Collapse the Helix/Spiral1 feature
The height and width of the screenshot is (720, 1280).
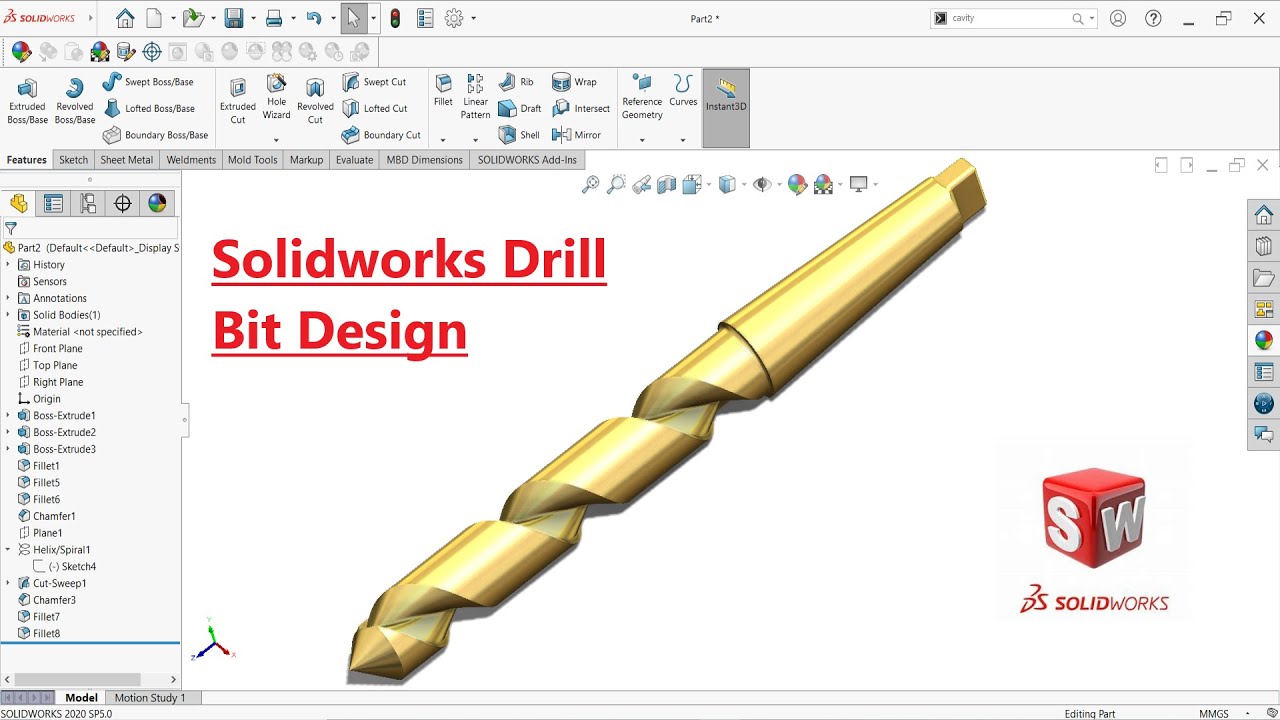coord(8,549)
